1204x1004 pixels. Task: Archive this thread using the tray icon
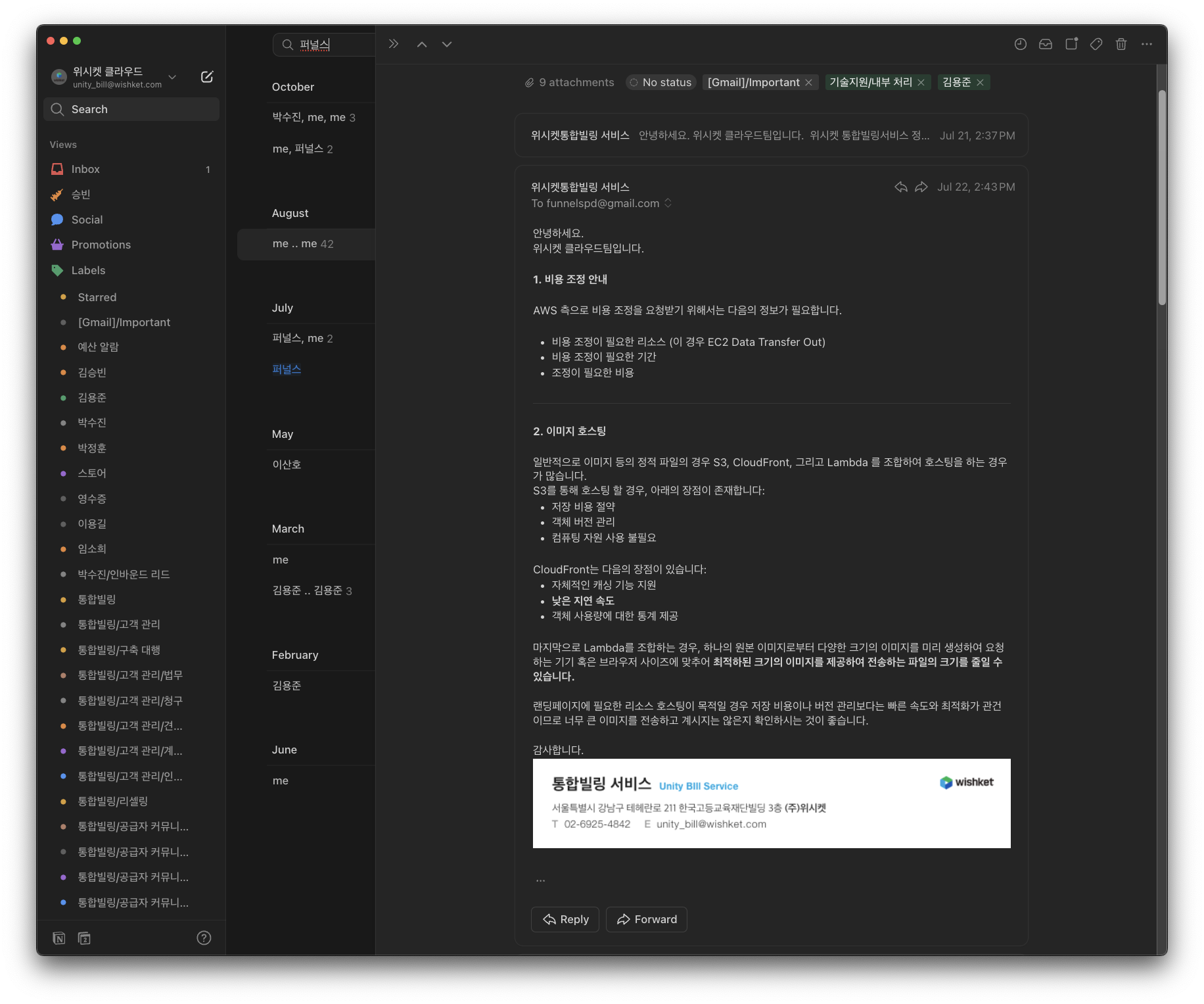1045,44
